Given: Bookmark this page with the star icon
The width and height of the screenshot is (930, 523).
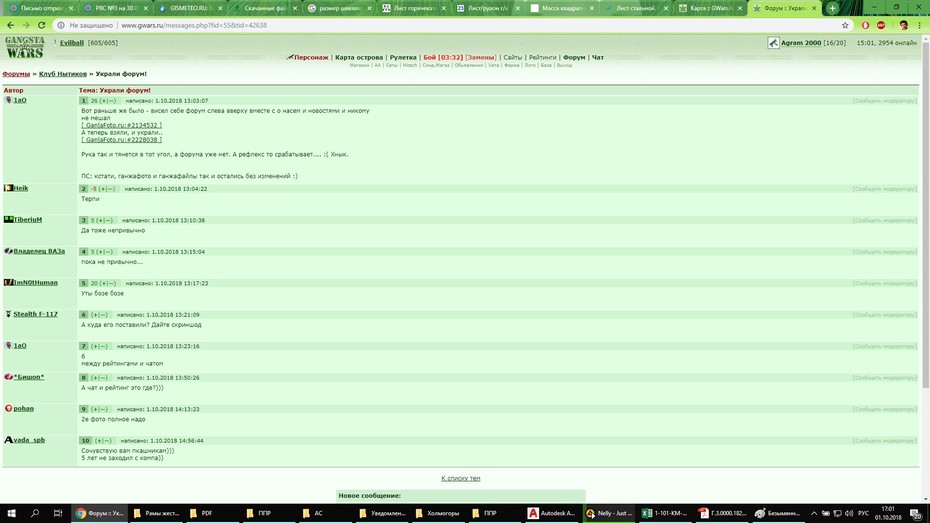Looking at the screenshot, I should click(x=845, y=25).
